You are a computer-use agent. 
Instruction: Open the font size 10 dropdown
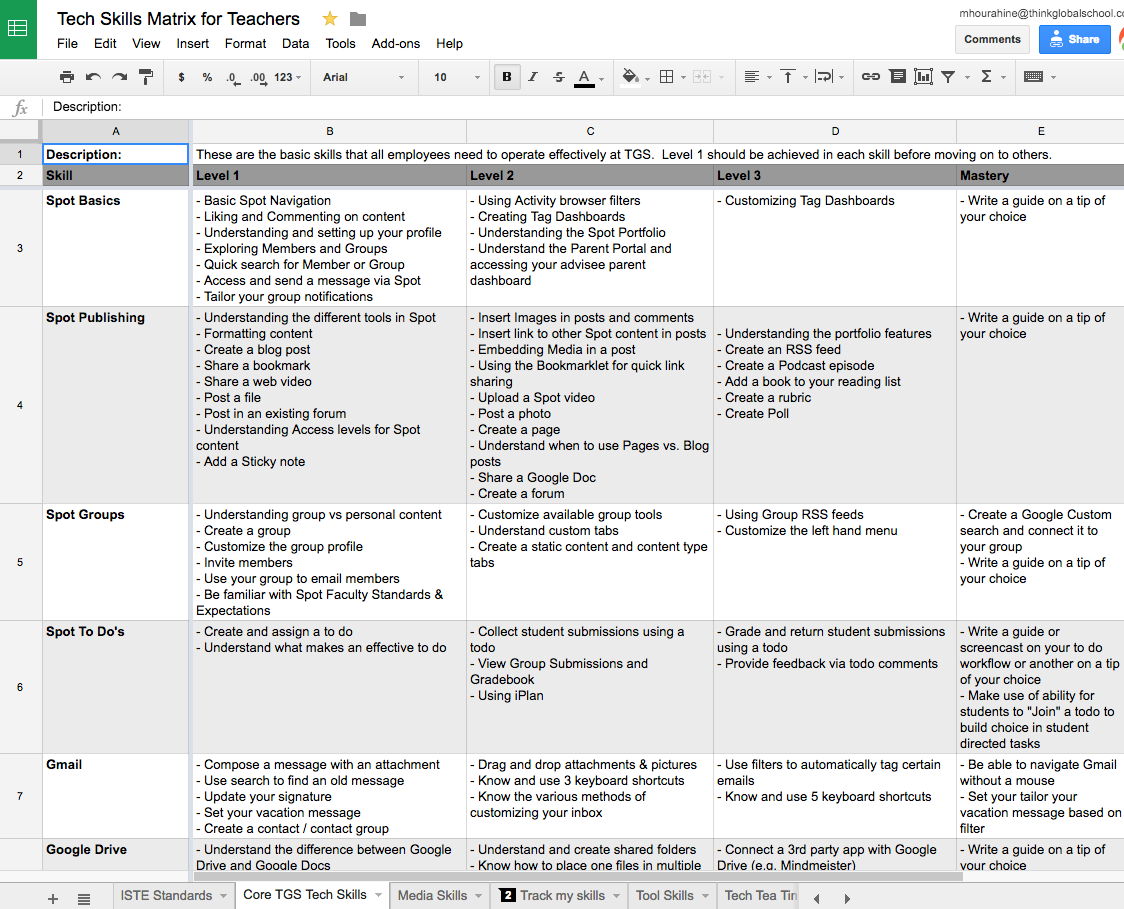click(457, 77)
